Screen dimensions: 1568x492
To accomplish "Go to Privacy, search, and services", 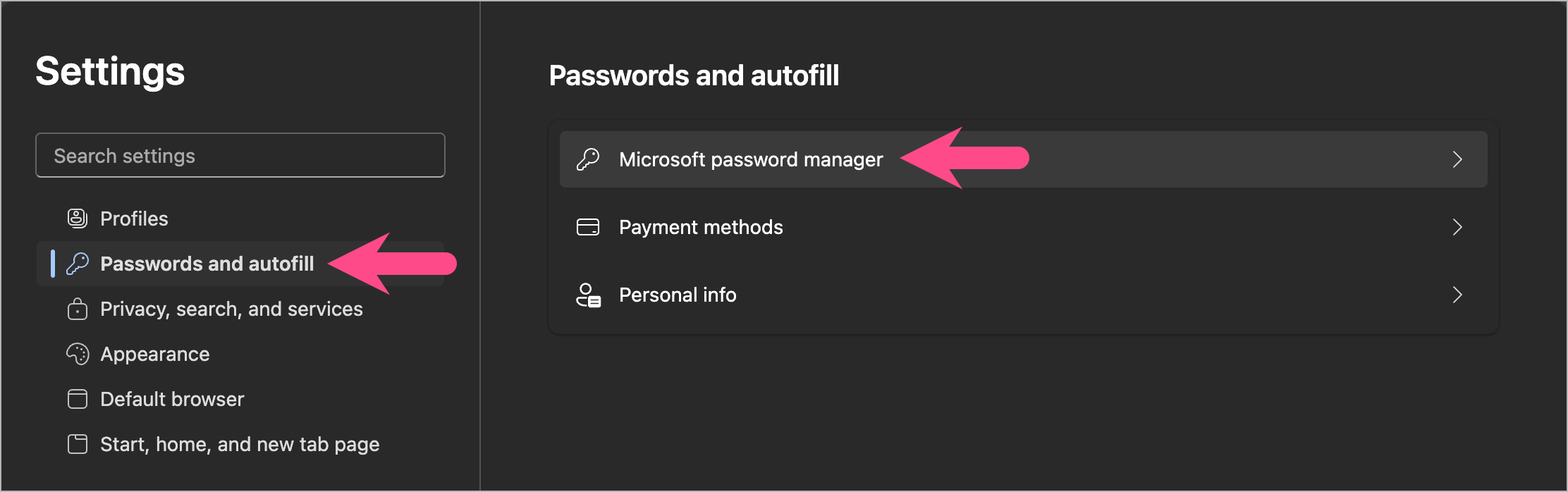I will (231, 309).
